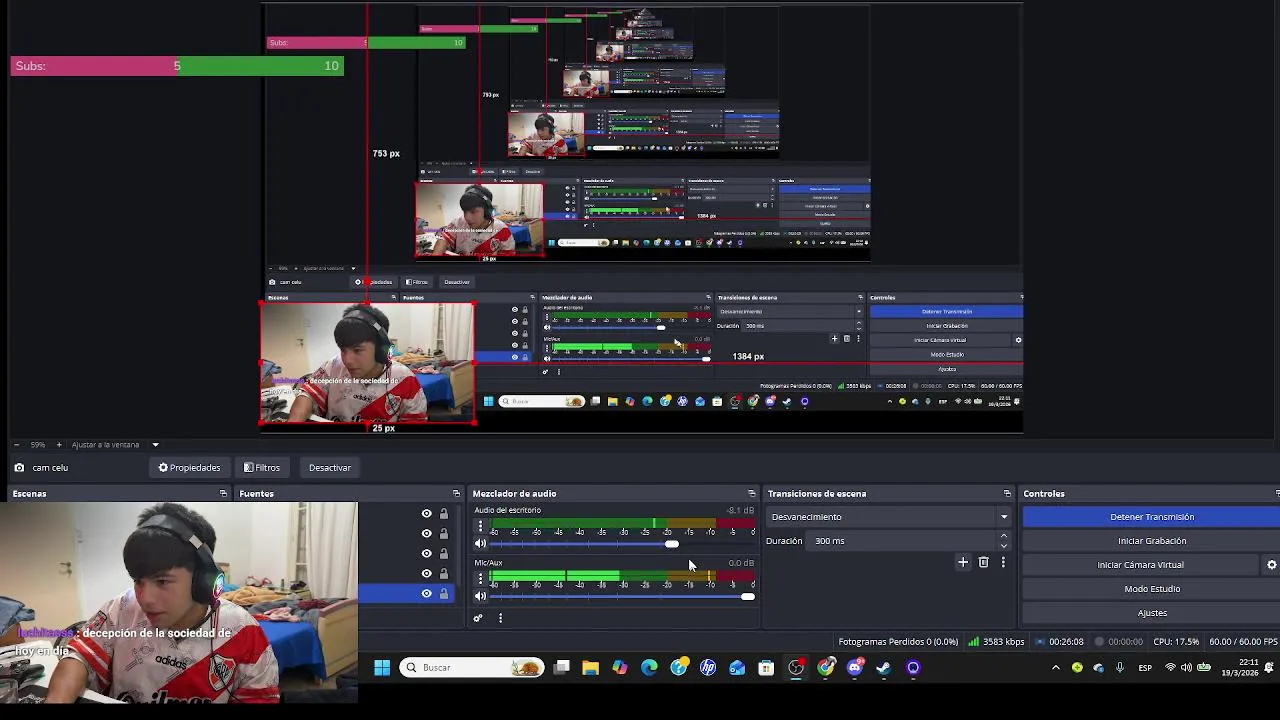The image size is (1280, 720).
Task: Toggle the lock of the second source row
Action: [x=444, y=533]
